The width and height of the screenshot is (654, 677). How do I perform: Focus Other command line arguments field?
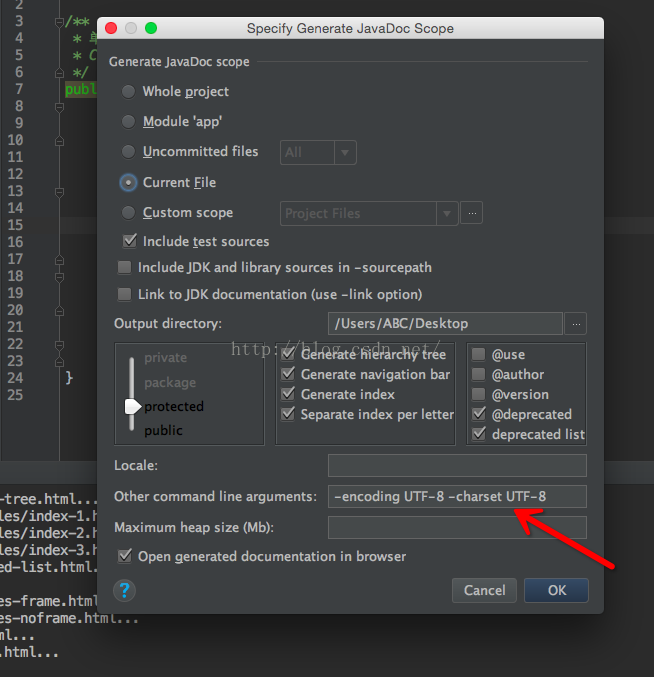(457, 497)
